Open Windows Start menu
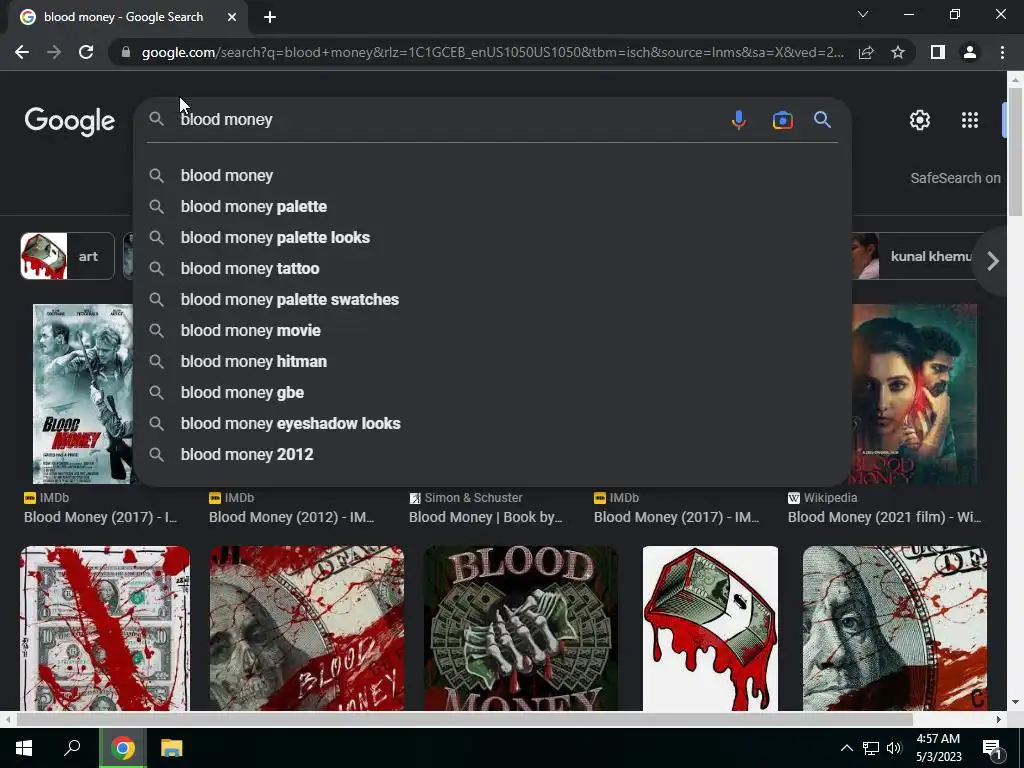1024x768 pixels. pos(24,748)
